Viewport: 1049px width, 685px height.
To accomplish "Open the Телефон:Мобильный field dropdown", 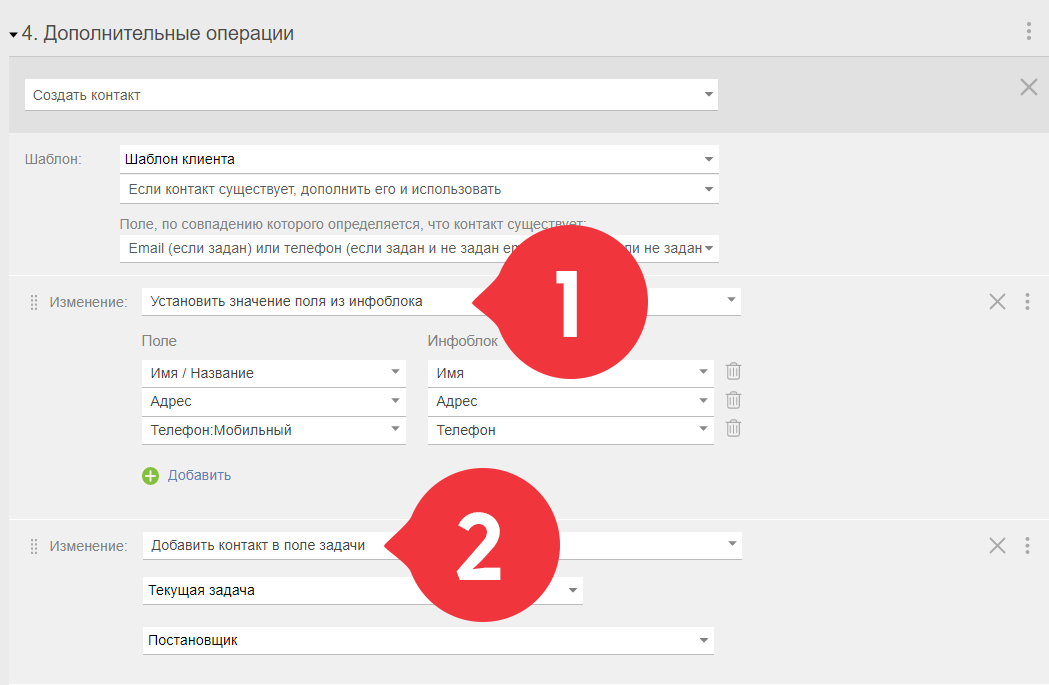I will [x=274, y=430].
